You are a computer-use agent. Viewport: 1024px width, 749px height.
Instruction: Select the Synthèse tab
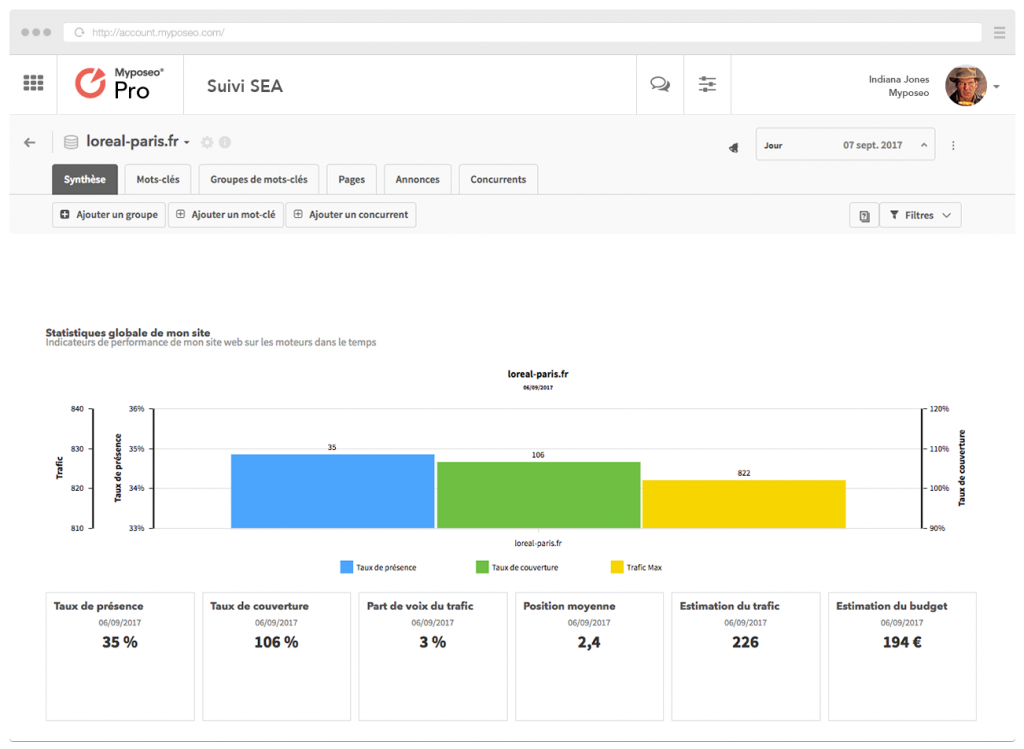85,180
